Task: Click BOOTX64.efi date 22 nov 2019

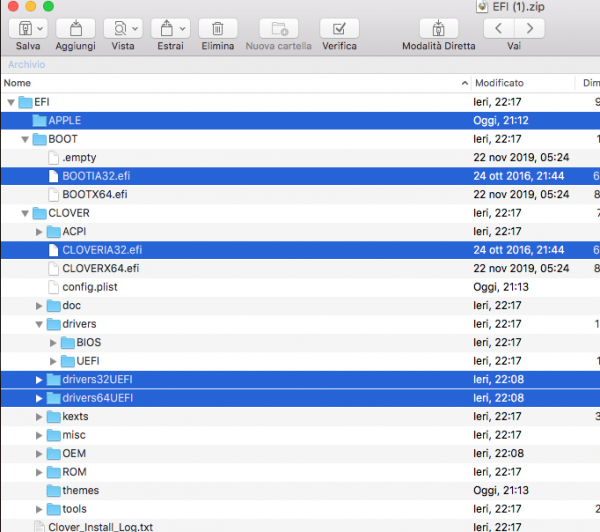Action: point(521,194)
